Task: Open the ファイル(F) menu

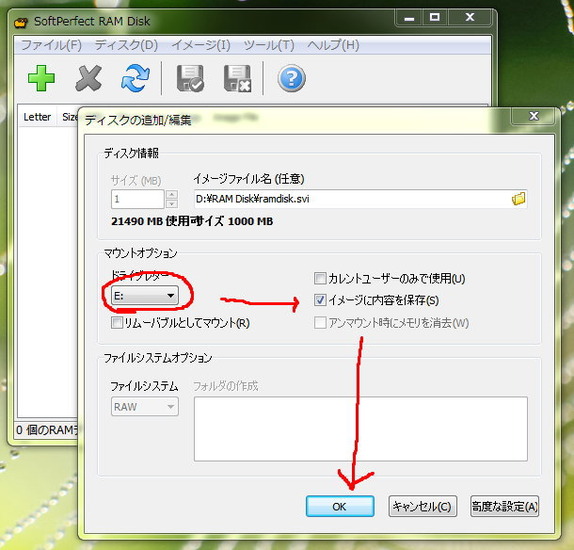Action: coord(51,45)
